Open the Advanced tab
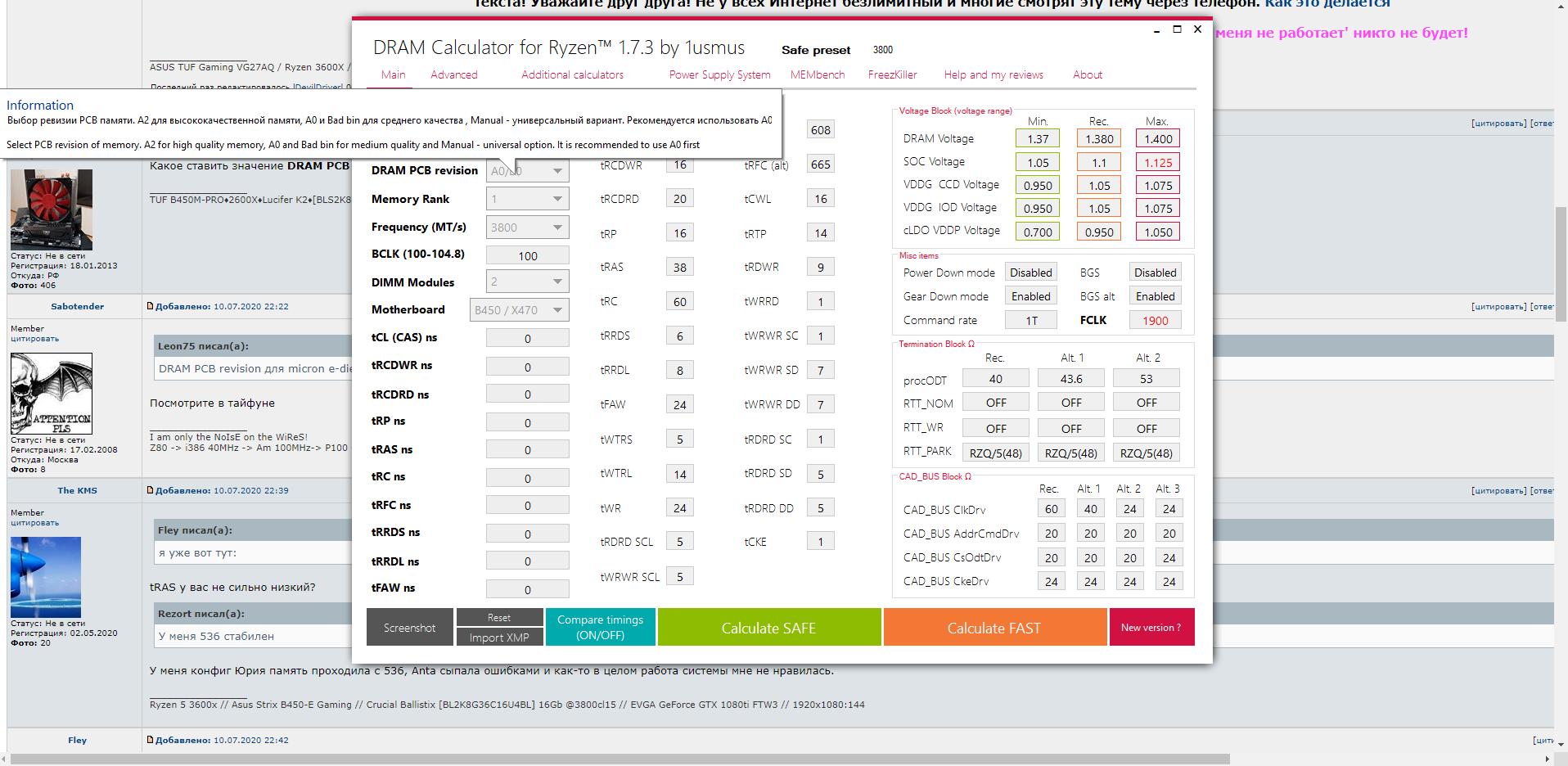1568x766 pixels. tap(454, 74)
